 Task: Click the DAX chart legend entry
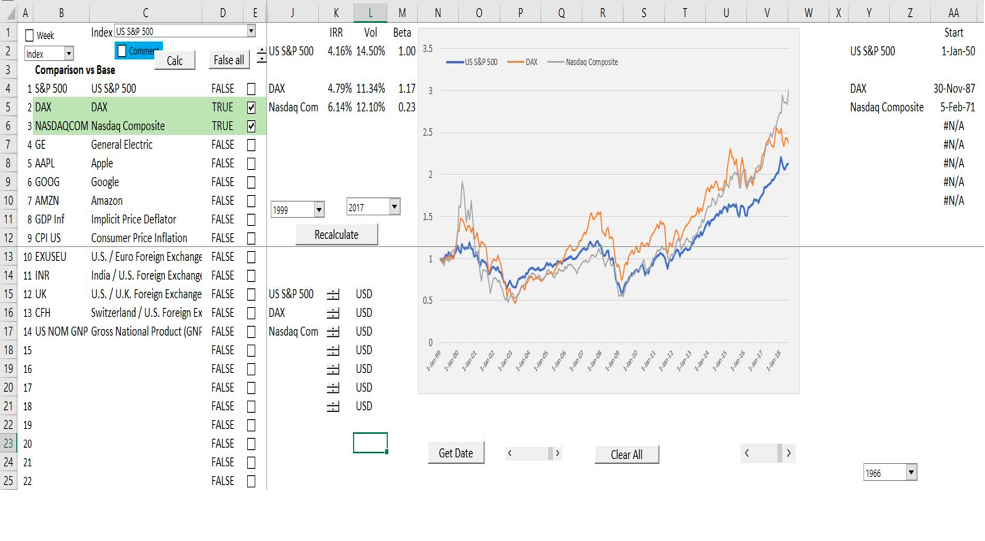coord(523,62)
